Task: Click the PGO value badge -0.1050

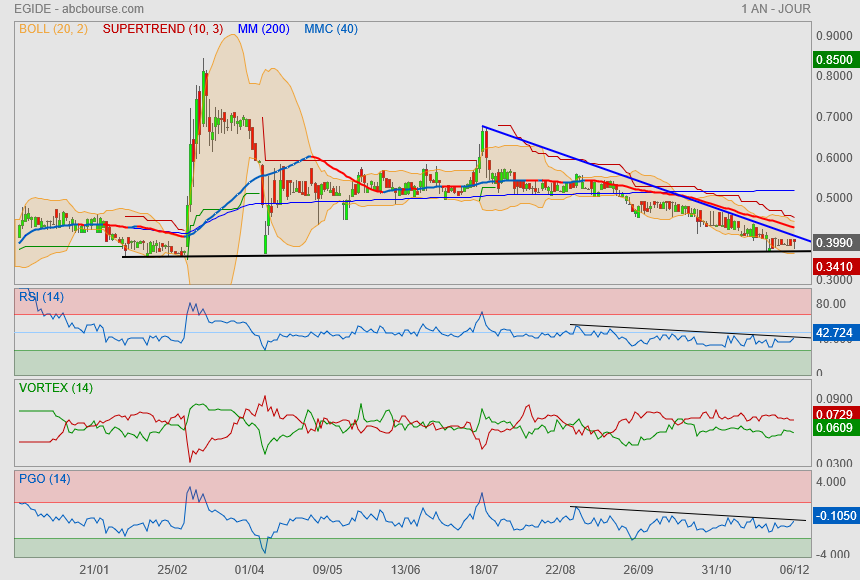Action: (x=834, y=516)
